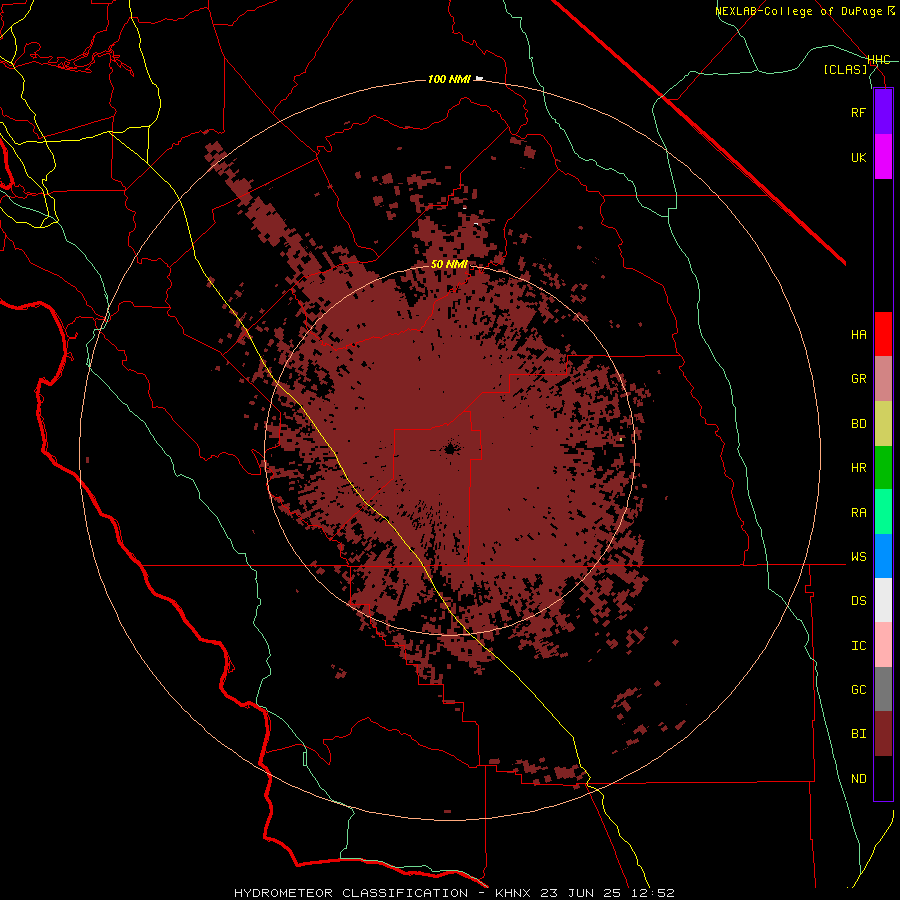900x900 pixels.
Task: Select the GC gray legend swatch
Action: point(883,689)
